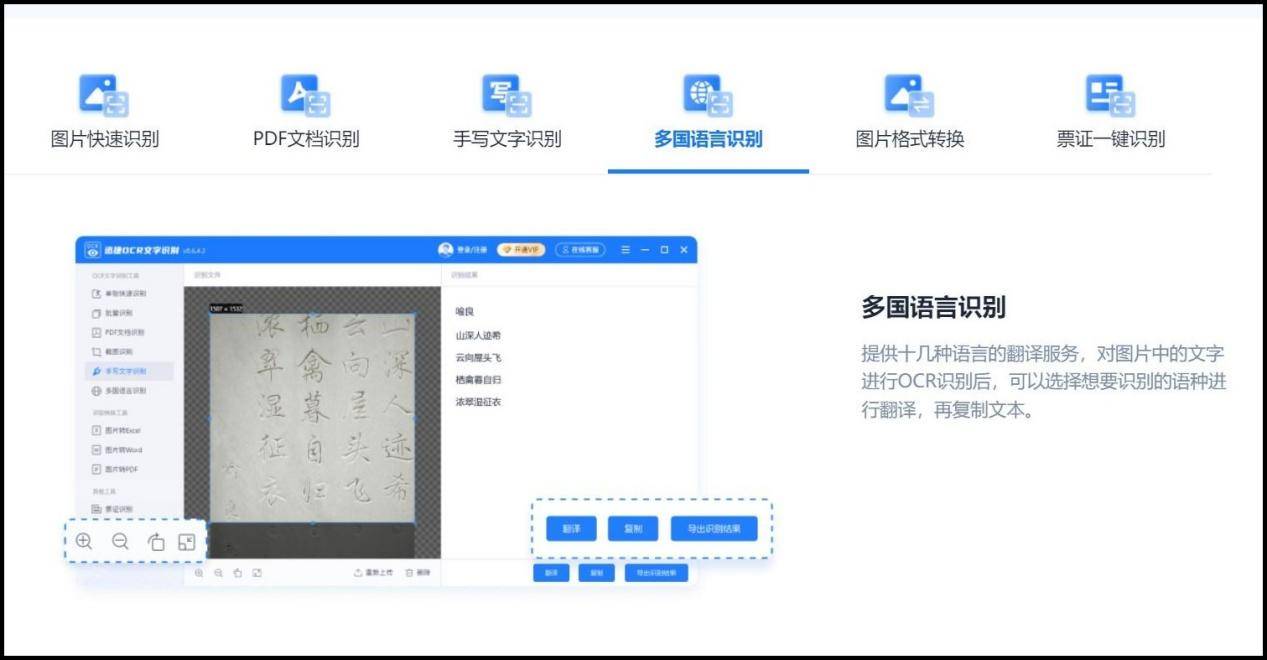Go to the 票证一键识别 tab
The width and height of the screenshot is (1267, 660).
point(1110,112)
